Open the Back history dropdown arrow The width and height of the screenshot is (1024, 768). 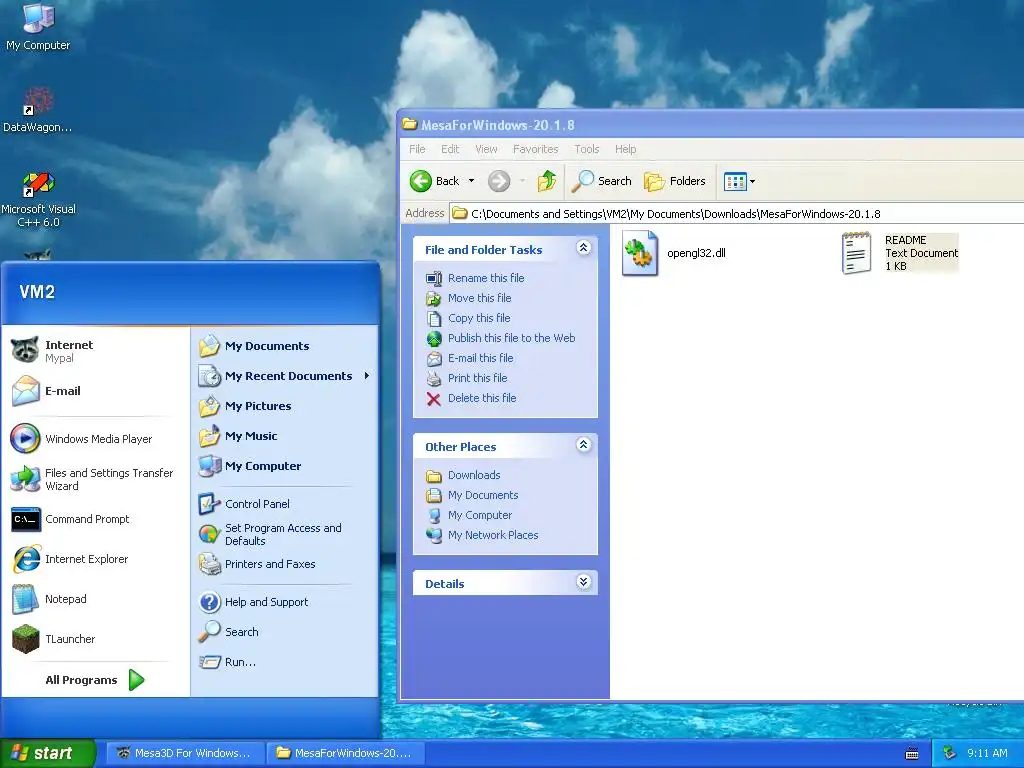coord(472,181)
